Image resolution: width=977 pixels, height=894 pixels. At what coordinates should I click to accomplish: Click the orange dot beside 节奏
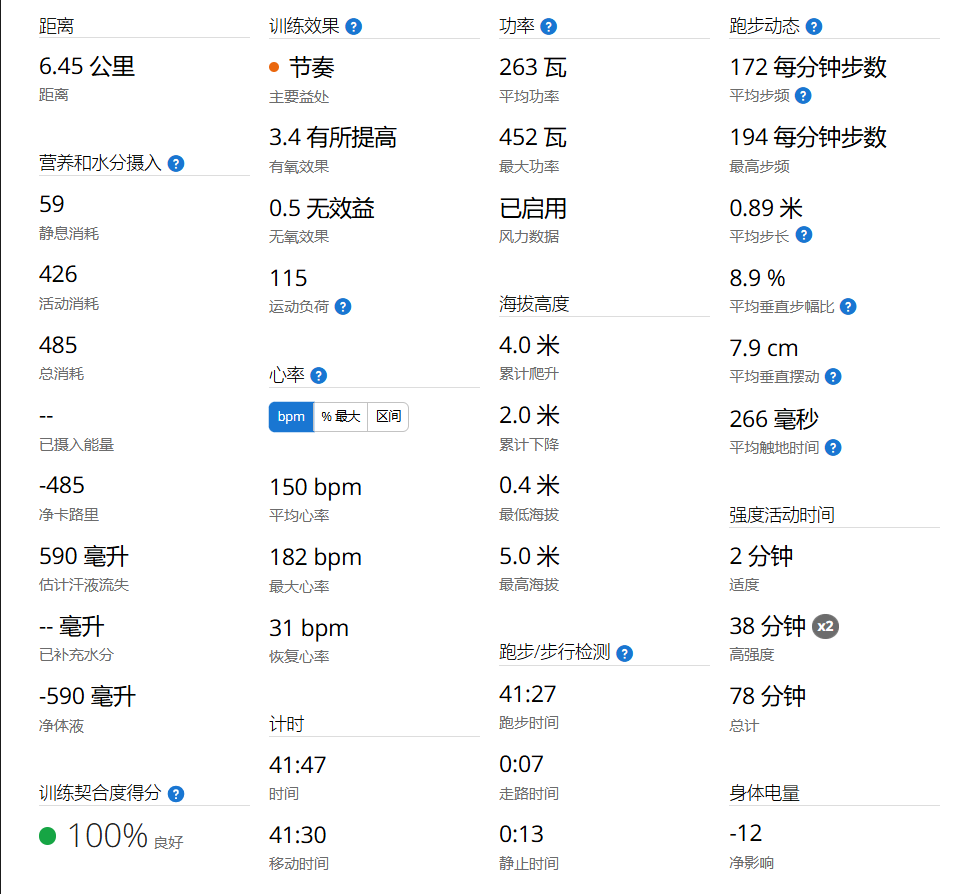274,68
